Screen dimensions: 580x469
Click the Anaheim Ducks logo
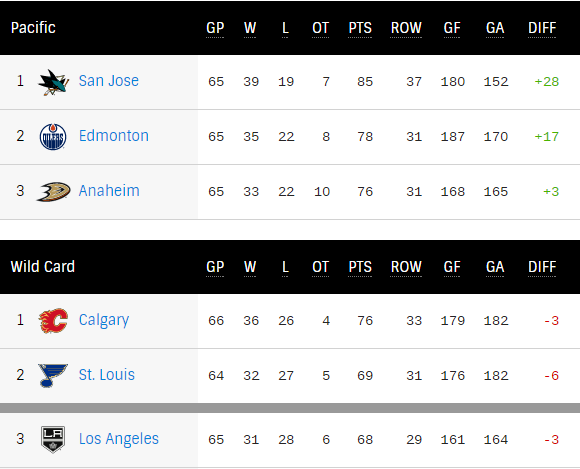pyautogui.click(x=53, y=192)
